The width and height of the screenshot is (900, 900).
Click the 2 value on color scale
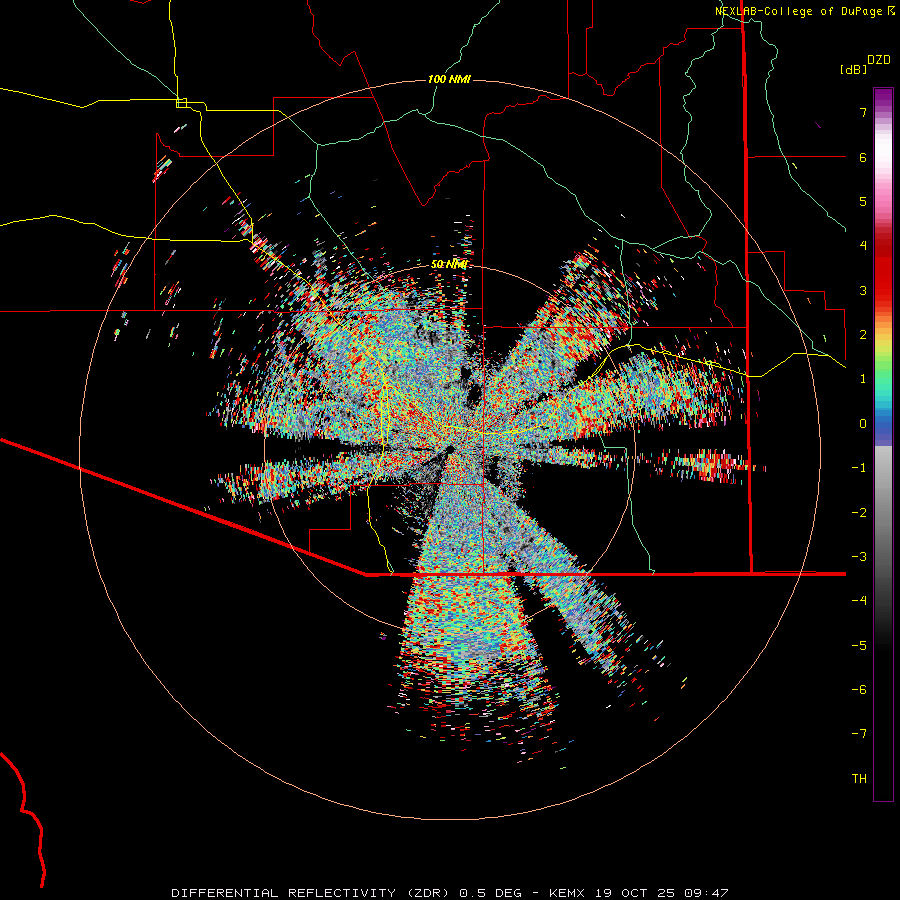coord(863,335)
